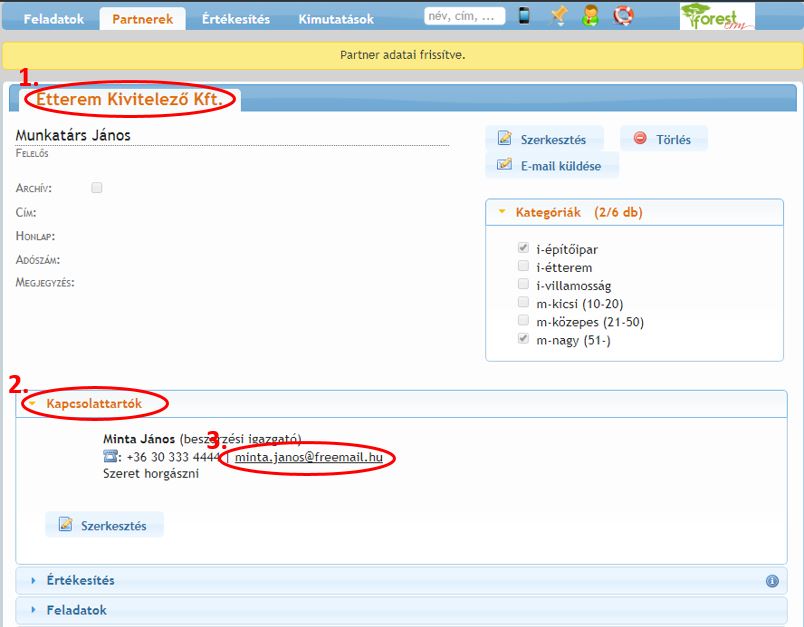804x627 pixels.
Task: Expand the Értékesítés section
Action: click(80, 581)
